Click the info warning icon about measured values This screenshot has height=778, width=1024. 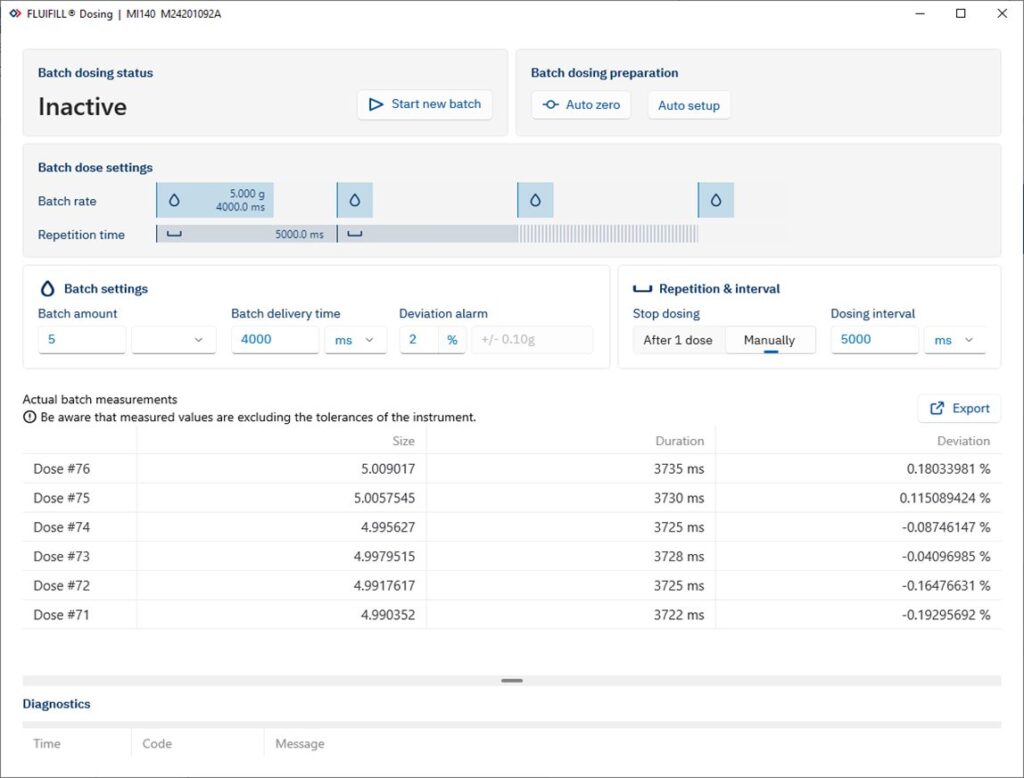pyautogui.click(x=30, y=417)
